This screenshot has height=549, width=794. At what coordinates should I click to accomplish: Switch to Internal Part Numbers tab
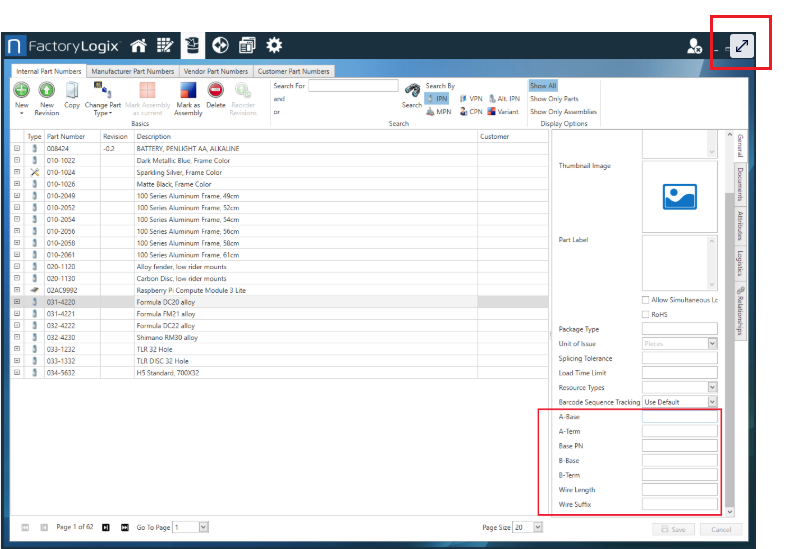tap(49, 71)
